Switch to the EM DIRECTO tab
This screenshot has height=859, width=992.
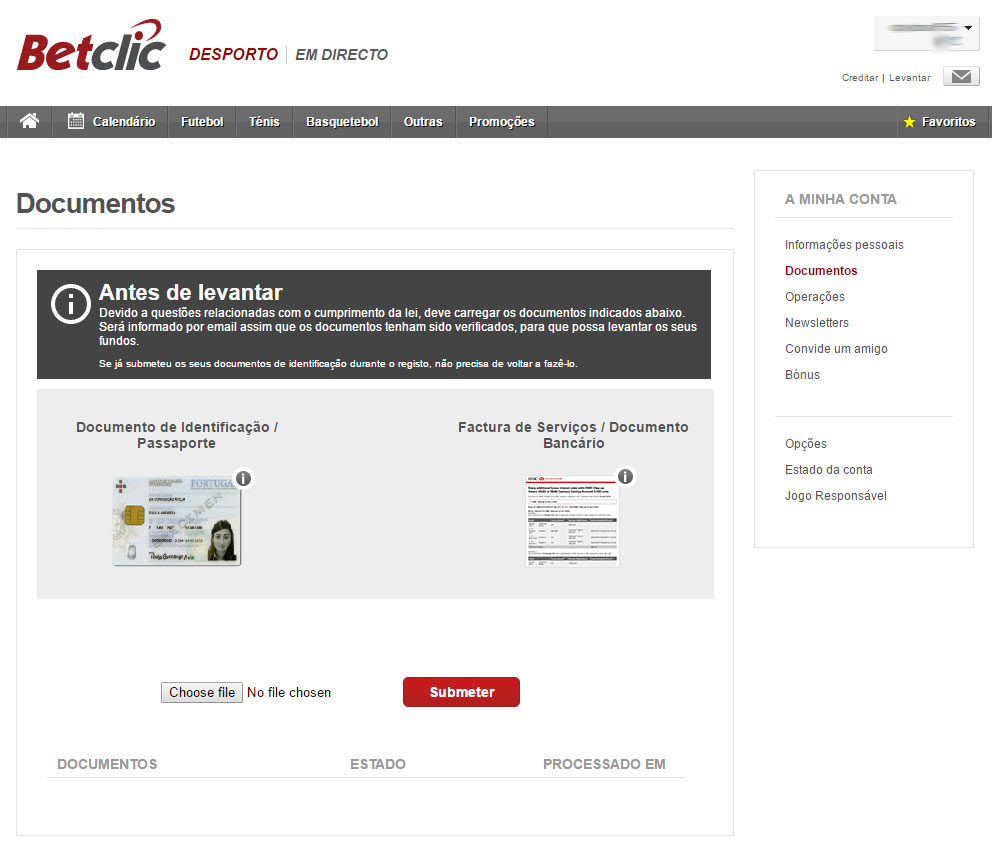click(341, 55)
